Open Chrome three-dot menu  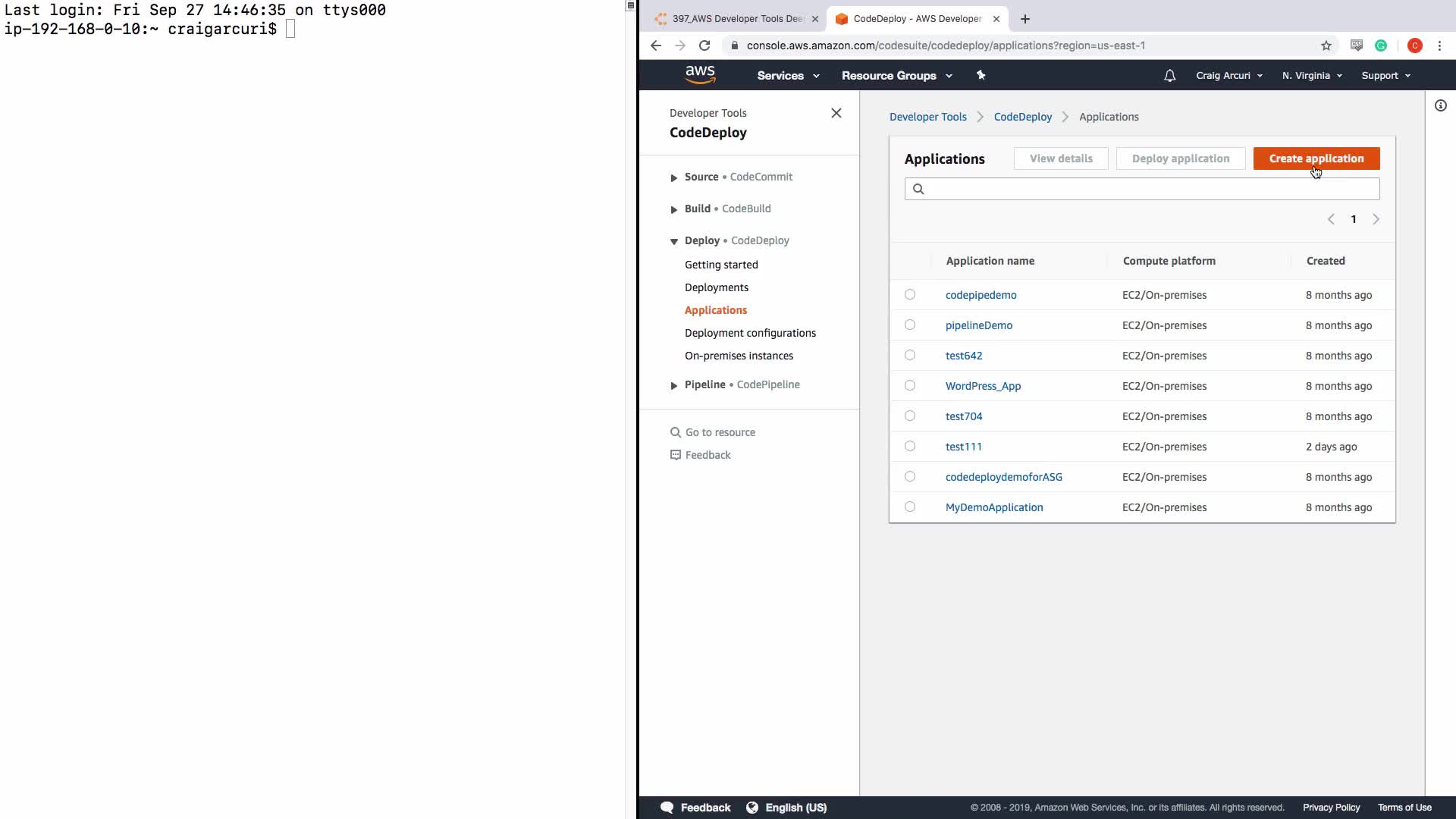pos(1439,45)
